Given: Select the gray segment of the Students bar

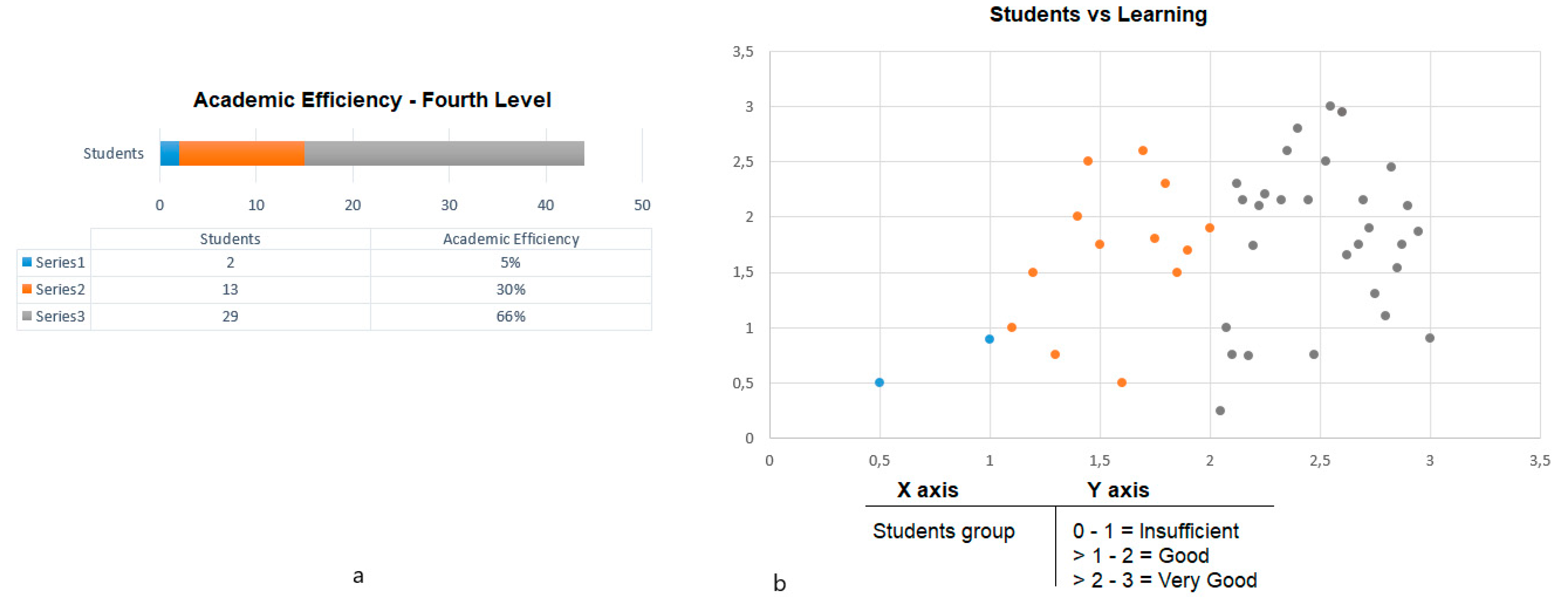Looking at the screenshot, I should point(444,154).
